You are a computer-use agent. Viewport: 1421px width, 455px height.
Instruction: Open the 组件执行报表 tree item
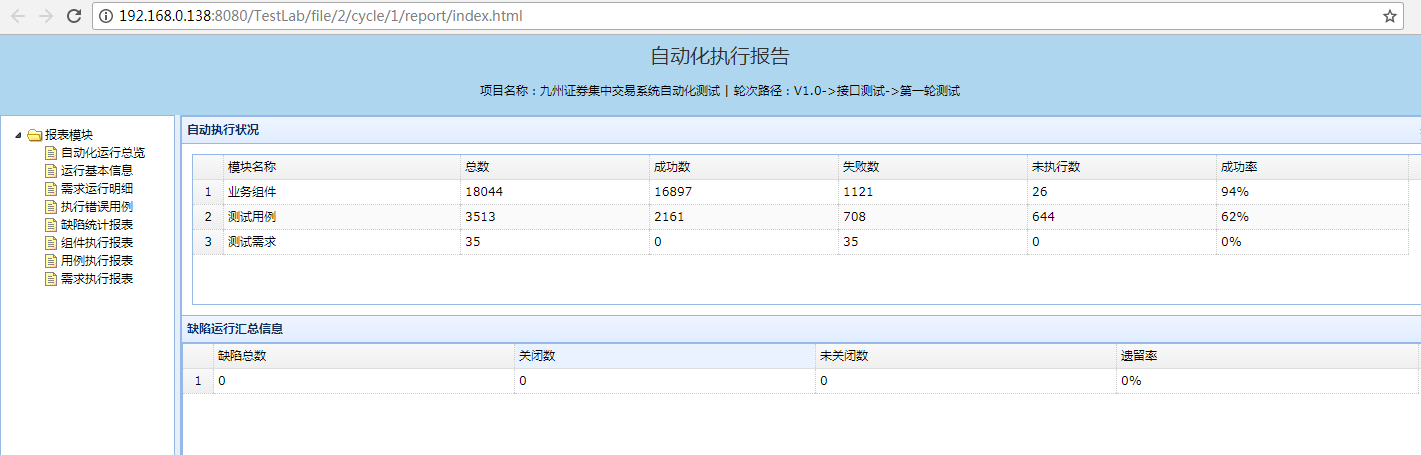point(96,243)
